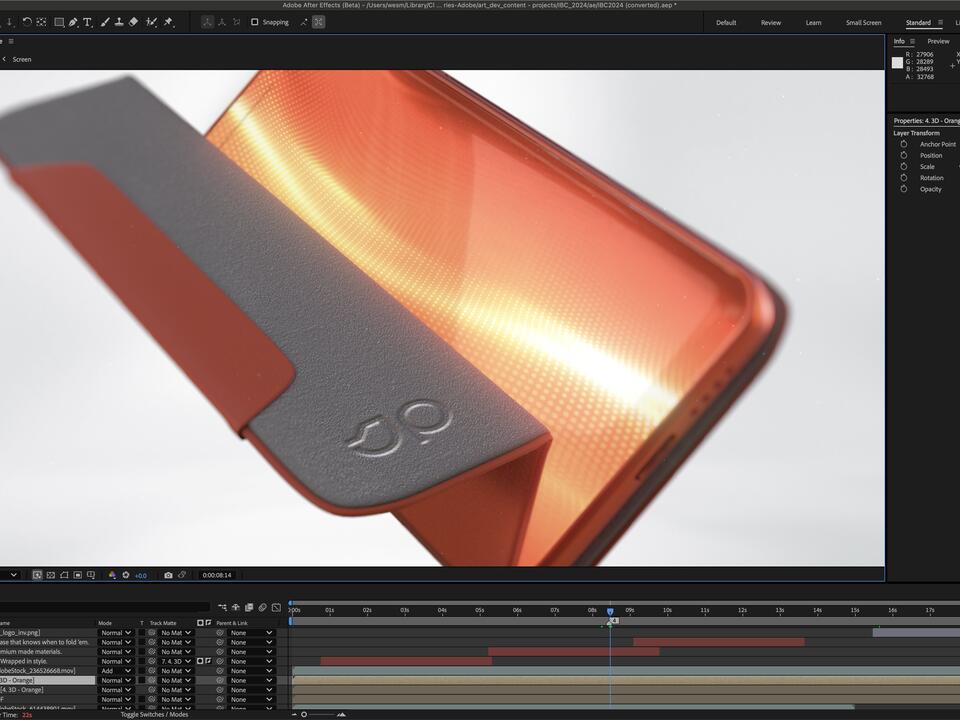This screenshot has height=720, width=960.
Task: Take a snapshot with the camera icon
Action: pos(169,575)
